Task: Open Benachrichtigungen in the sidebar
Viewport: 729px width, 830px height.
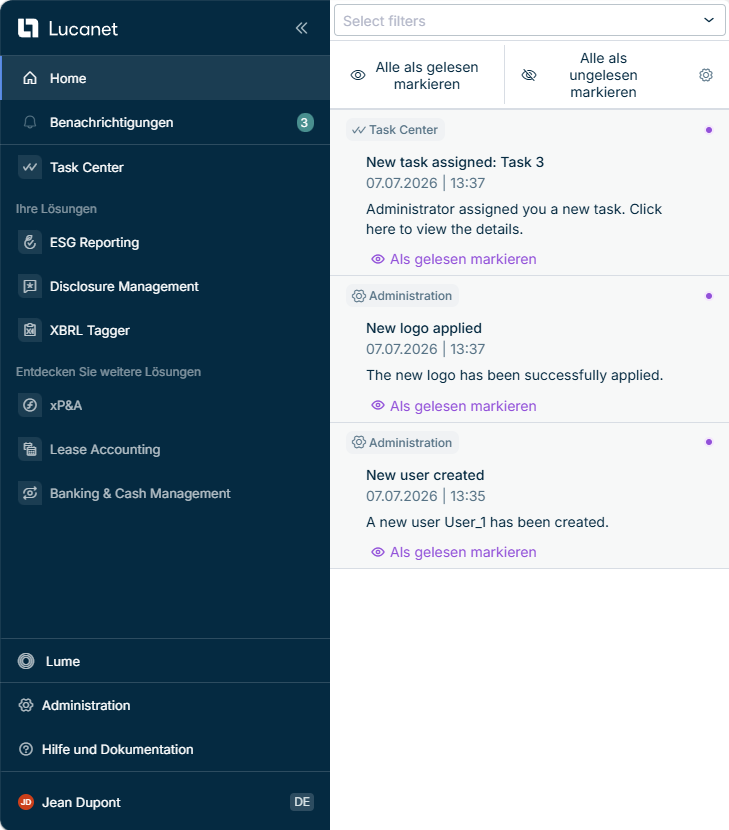Action: click(x=165, y=122)
